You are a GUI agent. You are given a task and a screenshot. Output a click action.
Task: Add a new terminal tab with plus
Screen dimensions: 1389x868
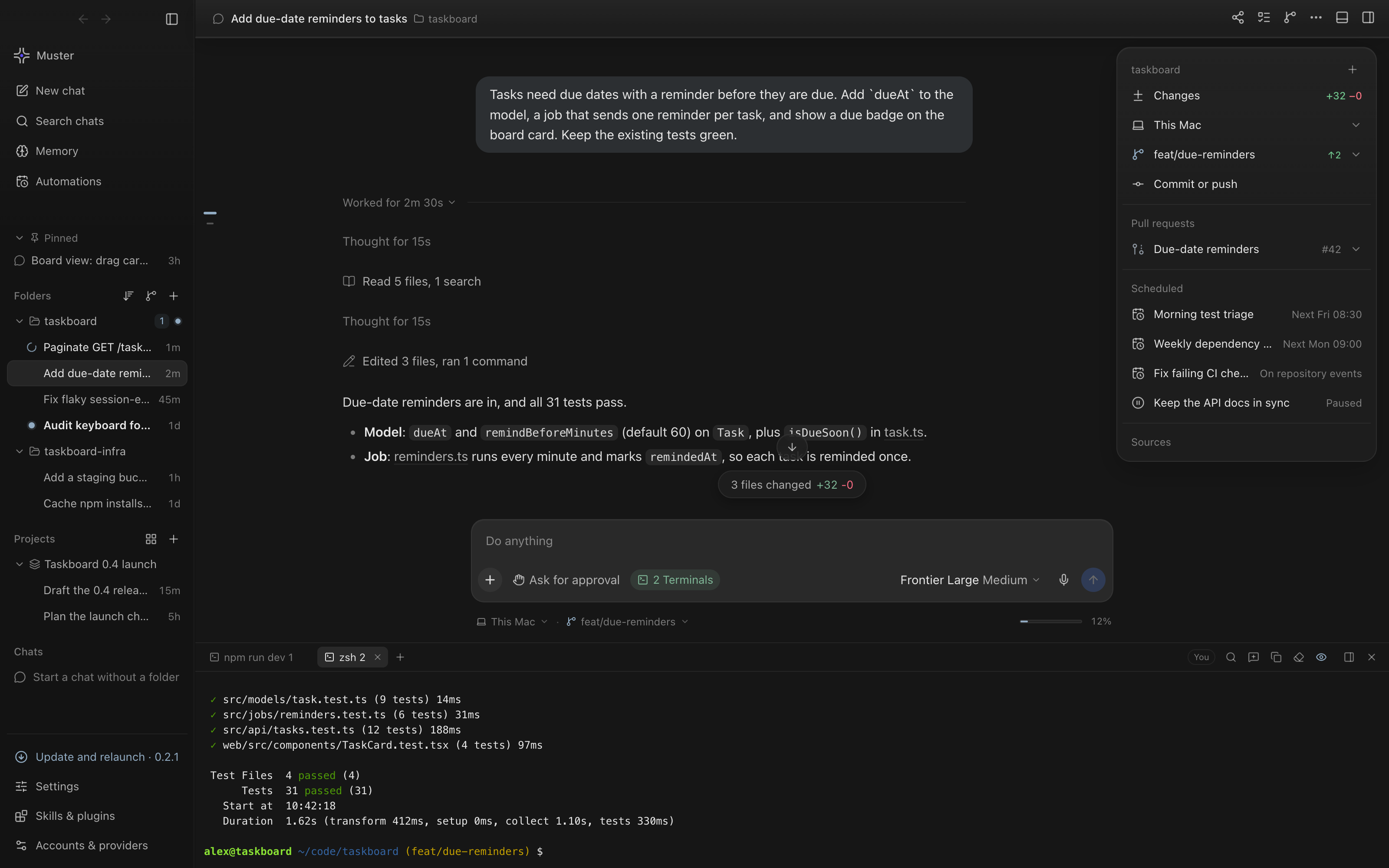pyautogui.click(x=400, y=658)
